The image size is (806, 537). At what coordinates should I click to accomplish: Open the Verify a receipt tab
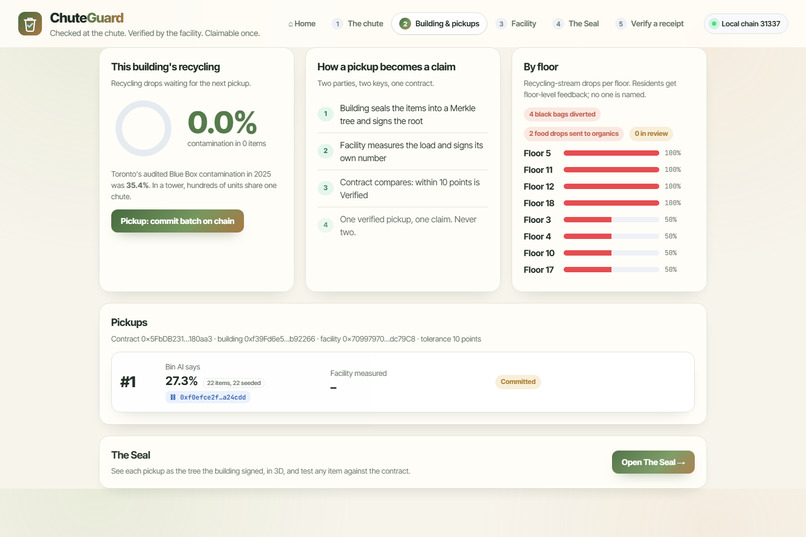pos(650,24)
